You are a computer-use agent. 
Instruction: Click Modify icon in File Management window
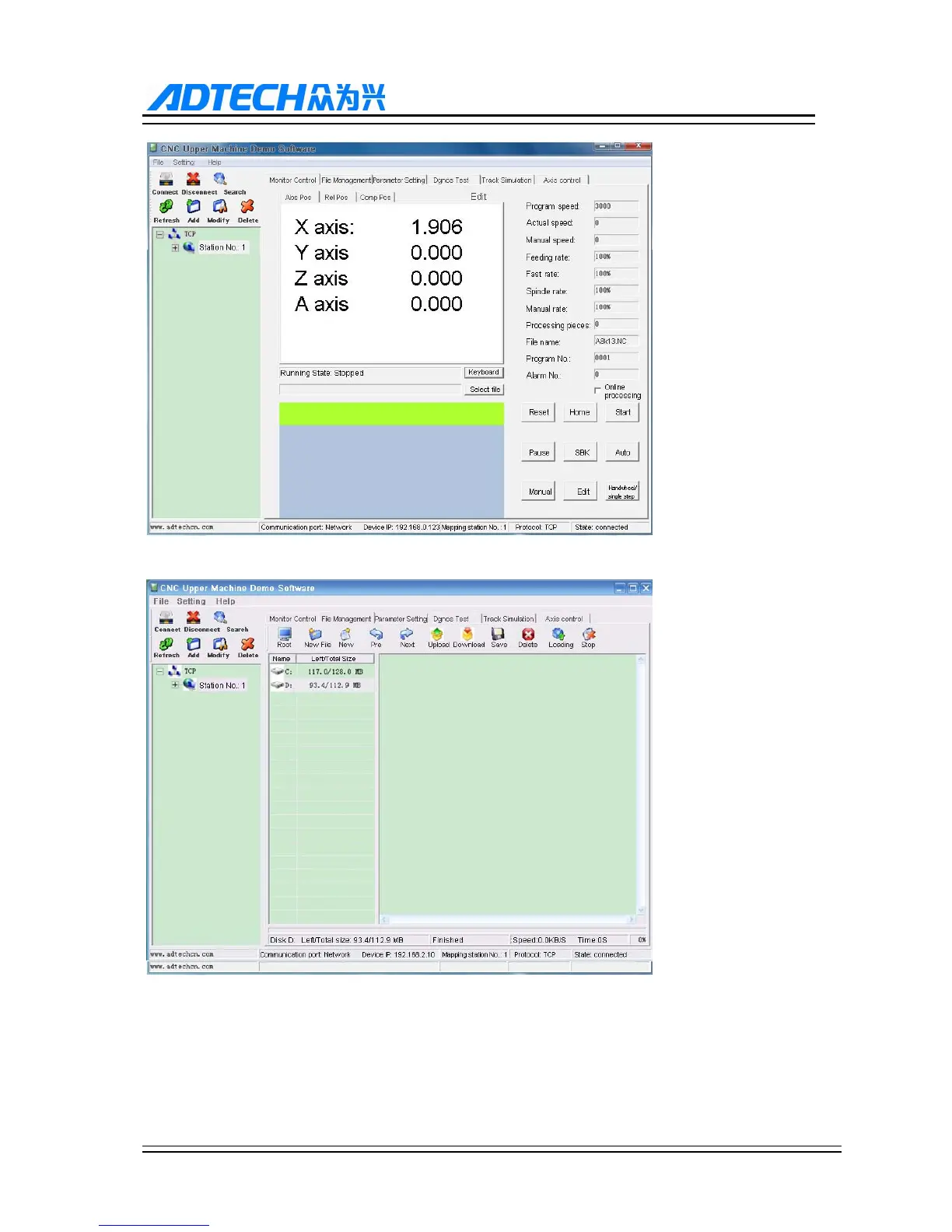(x=220, y=644)
